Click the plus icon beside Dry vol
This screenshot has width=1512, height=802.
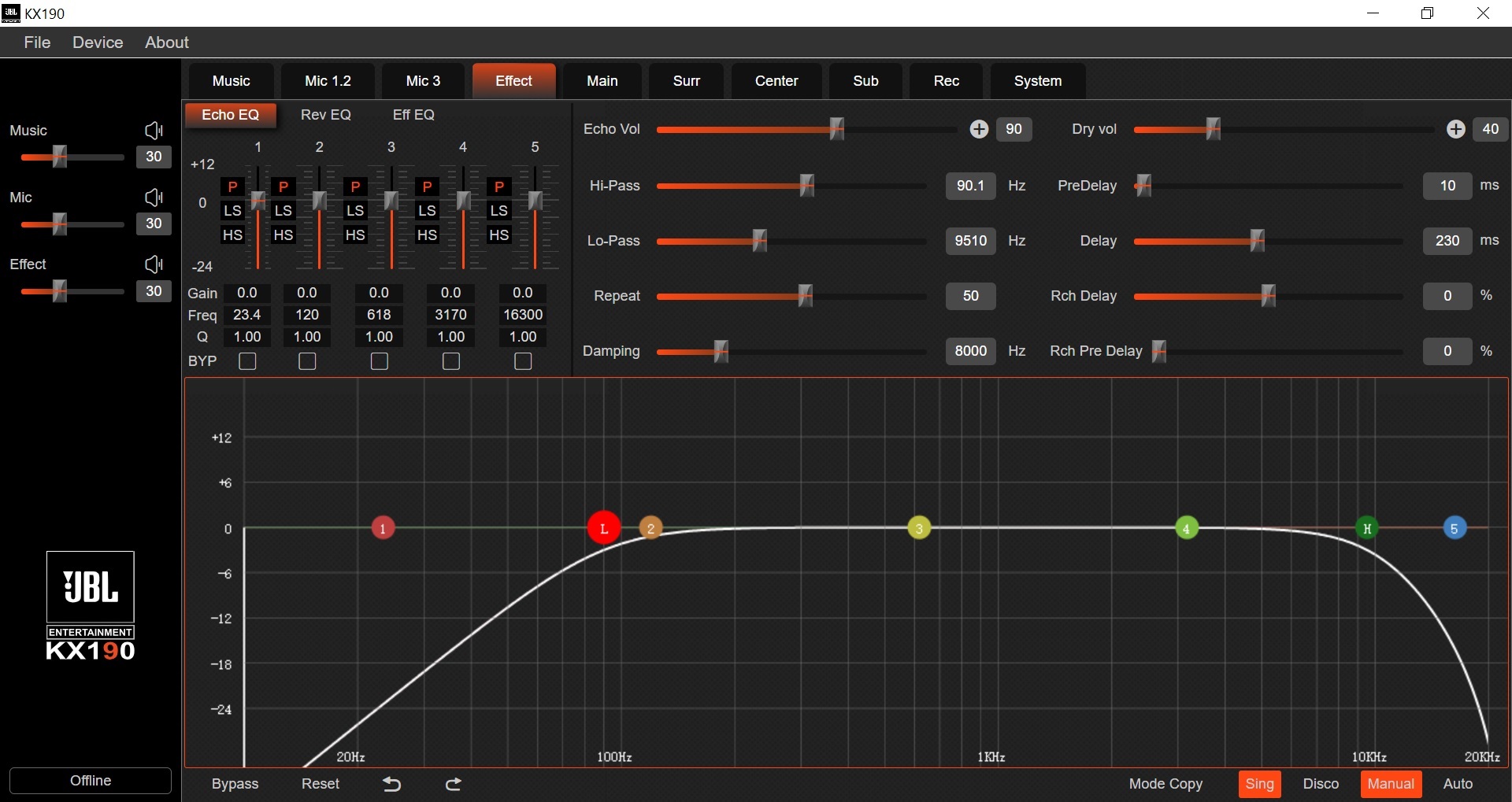pos(1456,129)
